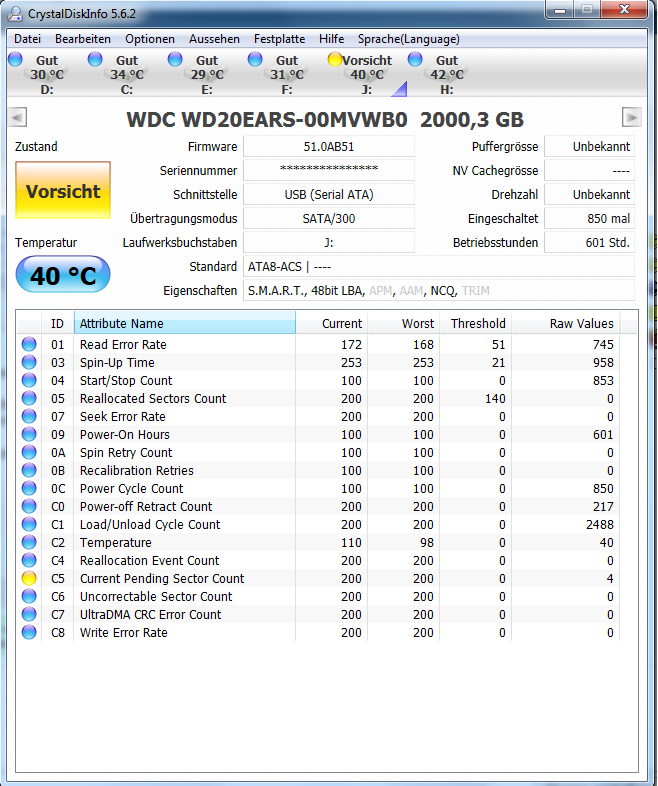The width and height of the screenshot is (658, 786).
Task: Close the CrystalDiskInfo window
Action: point(624,10)
